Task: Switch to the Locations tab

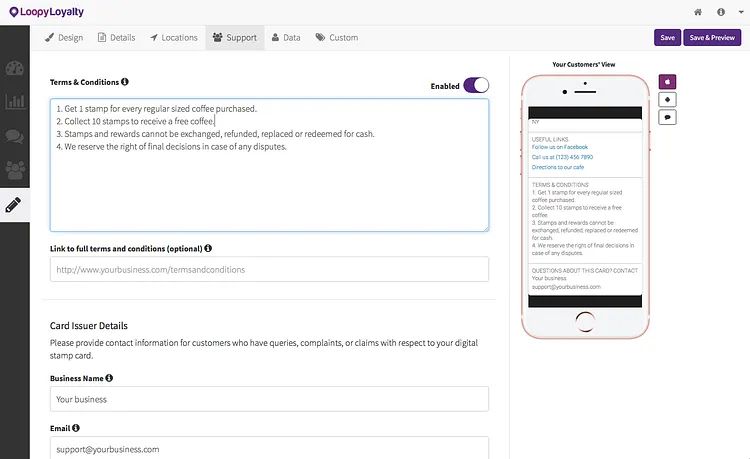Action: 174,38
